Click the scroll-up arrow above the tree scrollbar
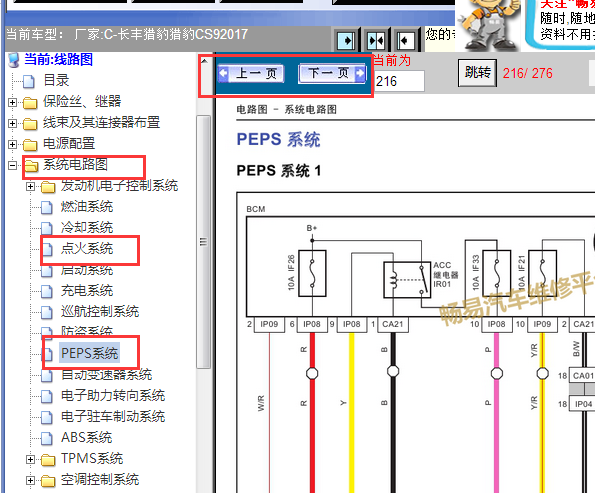 pyautogui.click(x=204, y=61)
